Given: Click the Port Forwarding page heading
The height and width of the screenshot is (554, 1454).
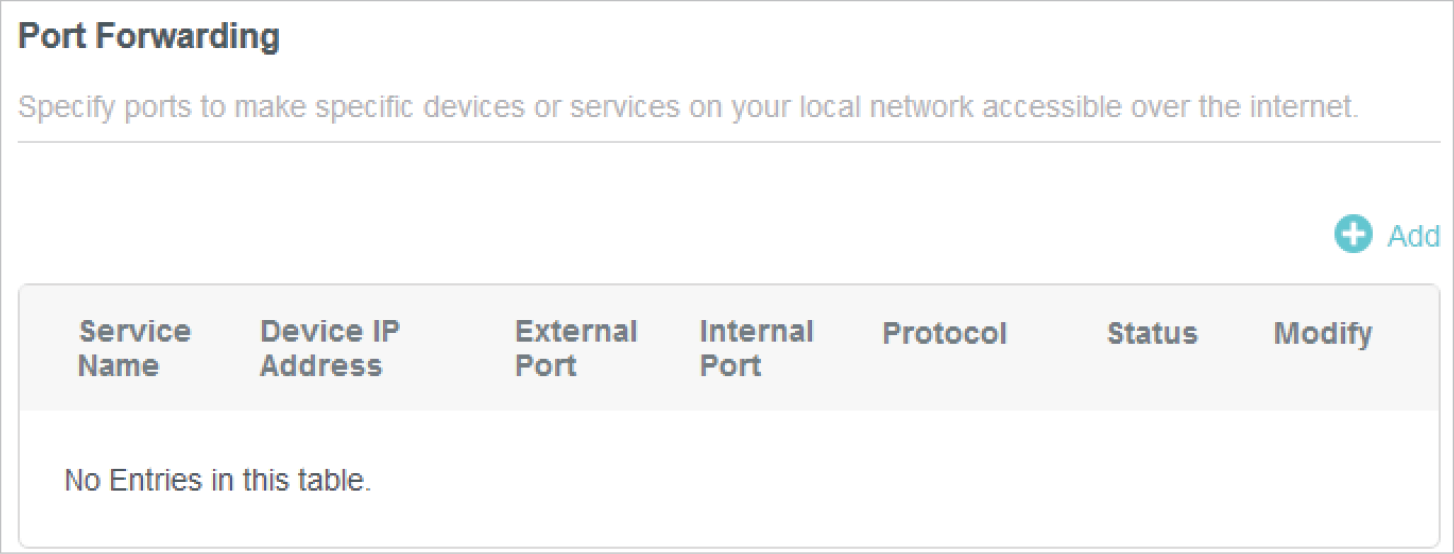Looking at the screenshot, I should pyautogui.click(x=149, y=37).
